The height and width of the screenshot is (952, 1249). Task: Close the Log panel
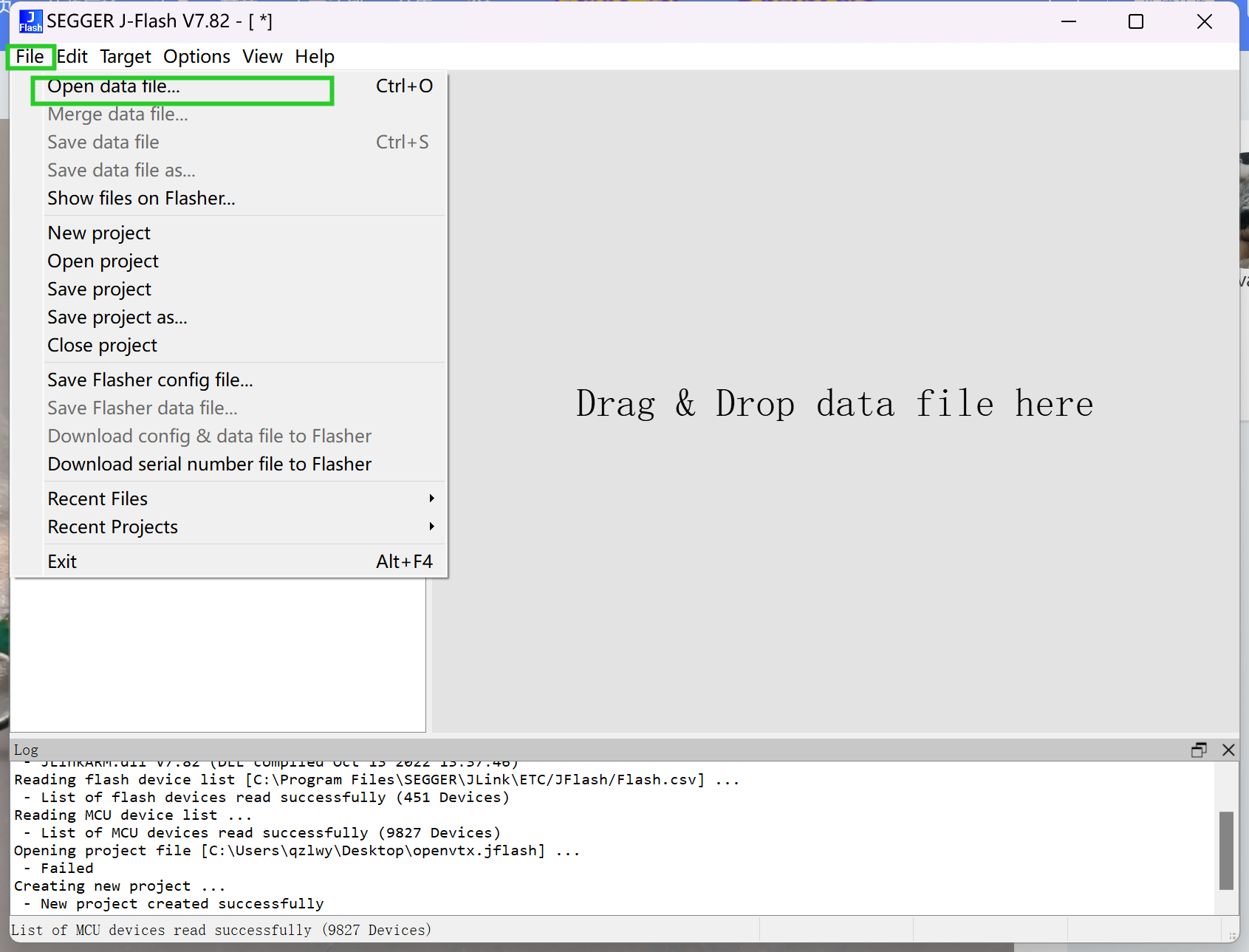(1228, 750)
